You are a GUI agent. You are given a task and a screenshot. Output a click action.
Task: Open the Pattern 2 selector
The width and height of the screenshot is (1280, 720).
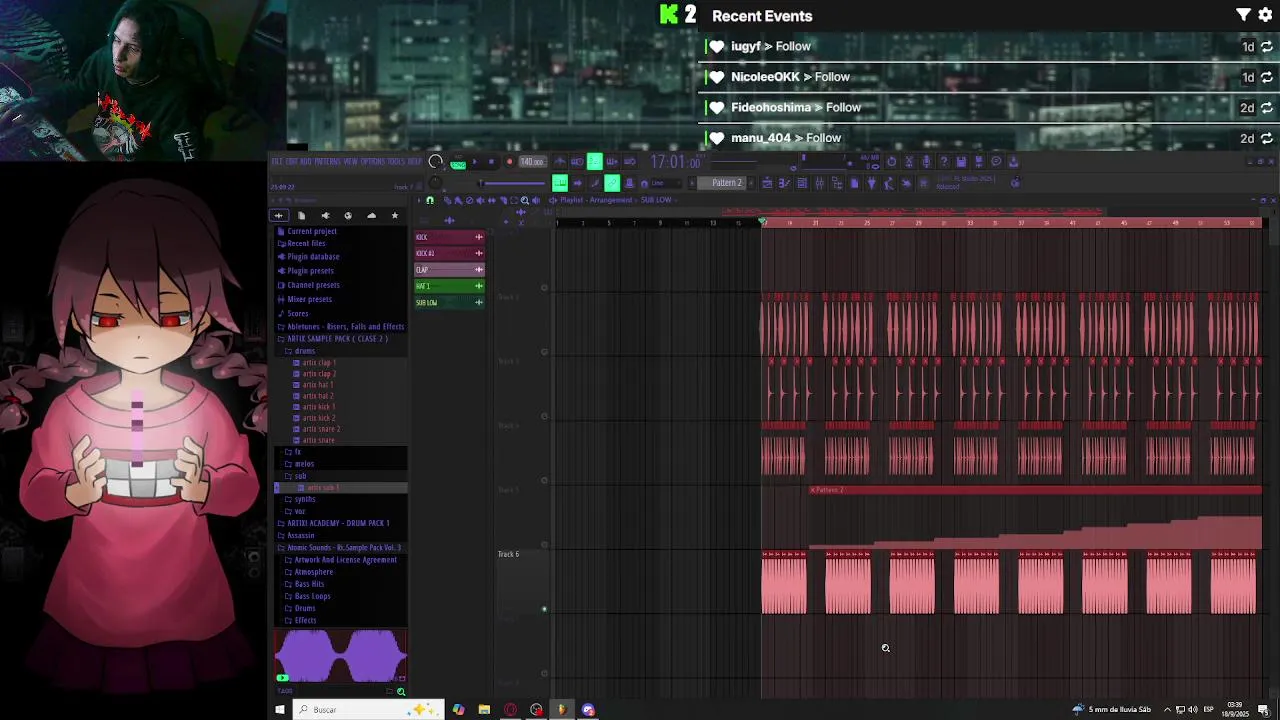[x=727, y=183]
